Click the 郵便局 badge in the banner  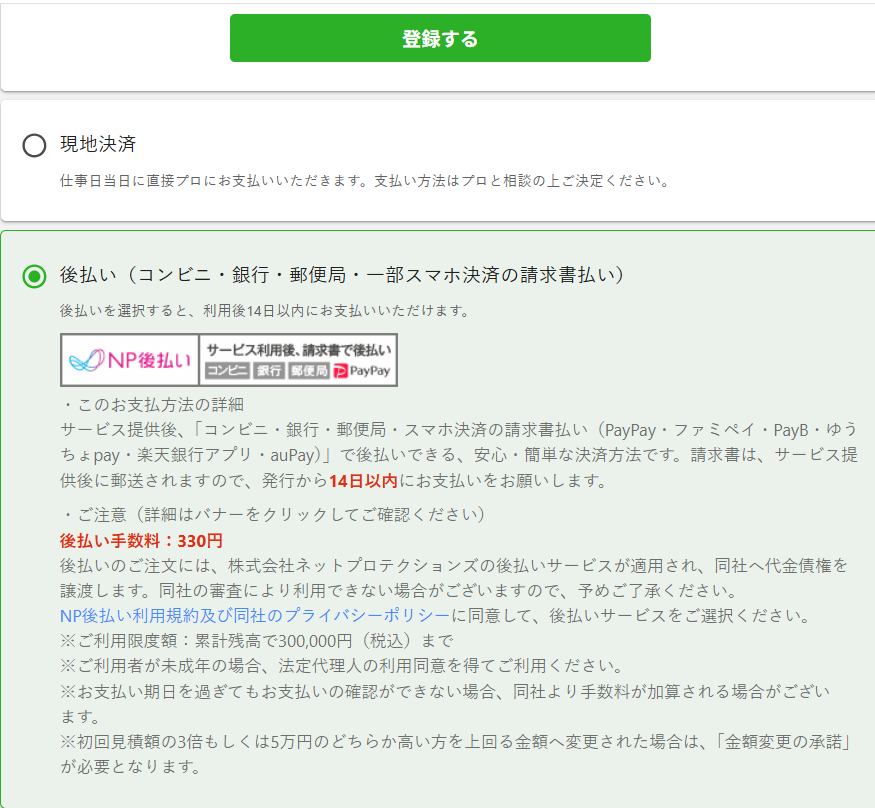[308, 371]
